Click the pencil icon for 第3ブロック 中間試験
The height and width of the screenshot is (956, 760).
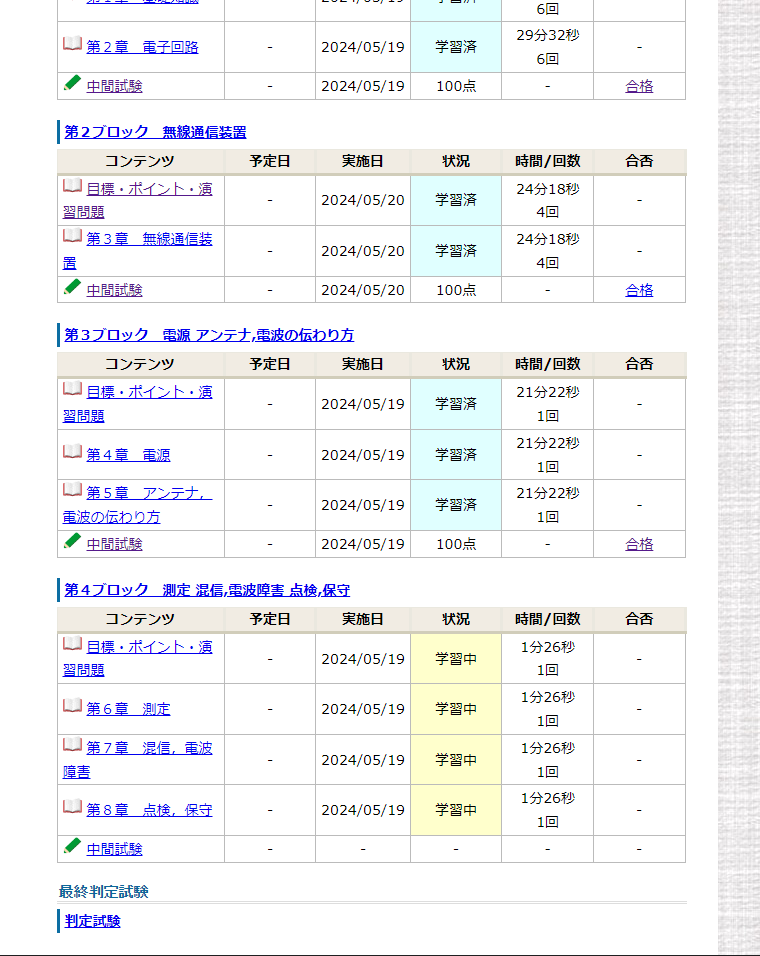[72, 541]
